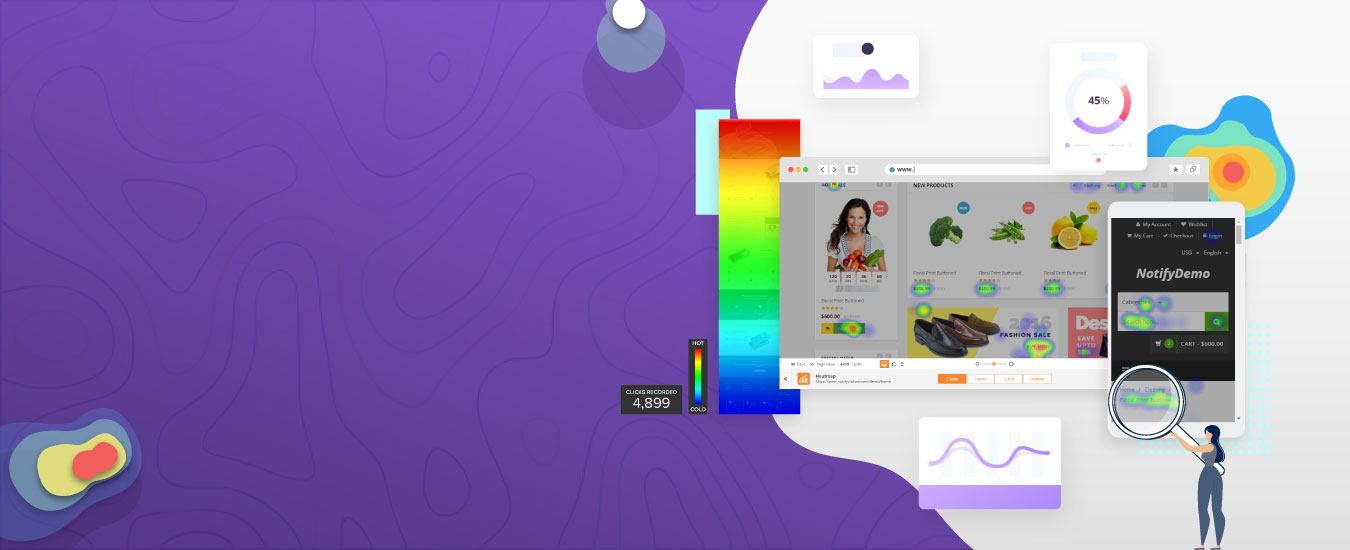The width and height of the screenshot is (1350, 550).
Task: Select the desktop device view icon
Action: tap(884, 364)
